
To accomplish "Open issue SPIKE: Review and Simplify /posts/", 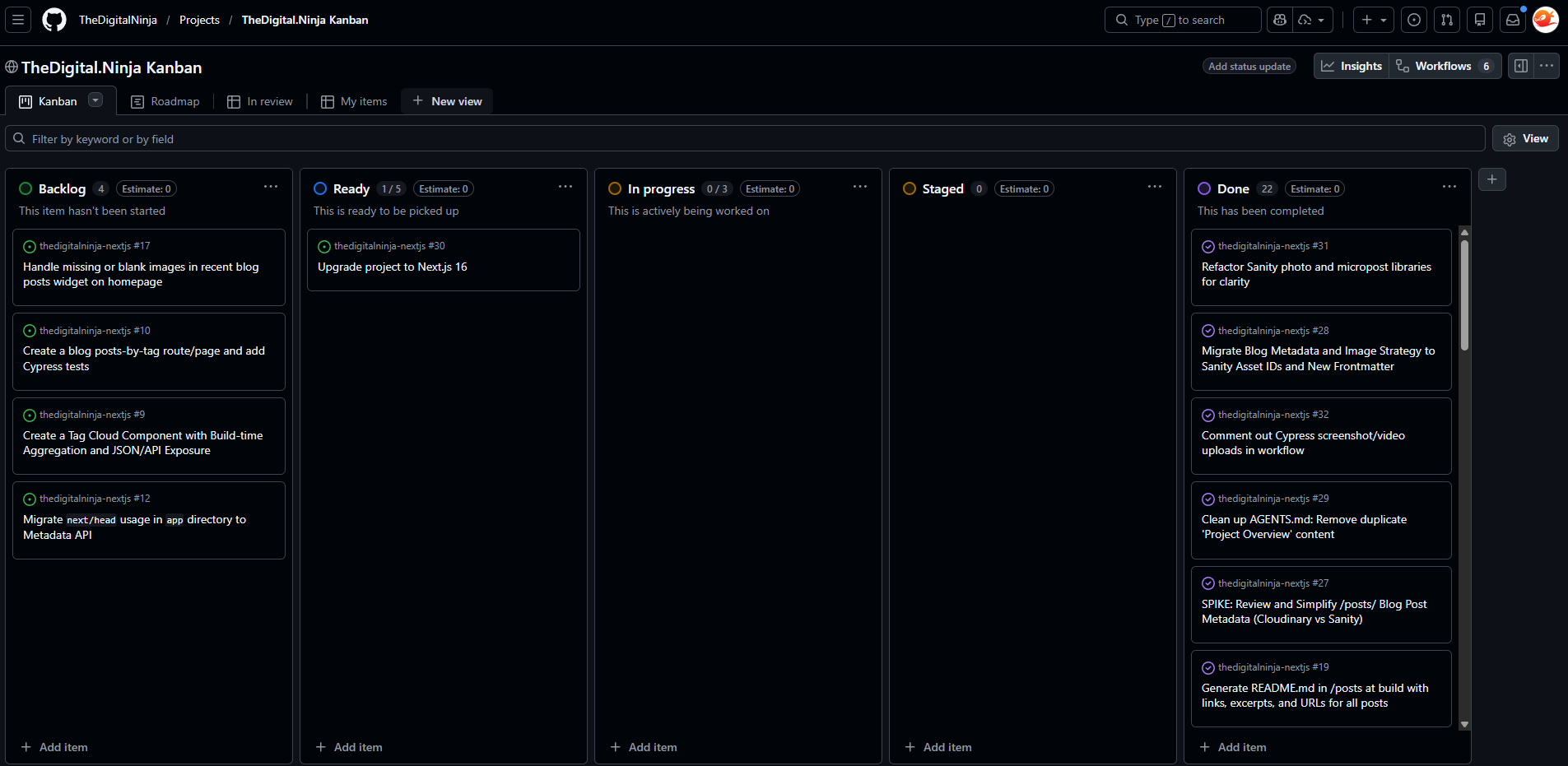I will (x=1314, y=611).
